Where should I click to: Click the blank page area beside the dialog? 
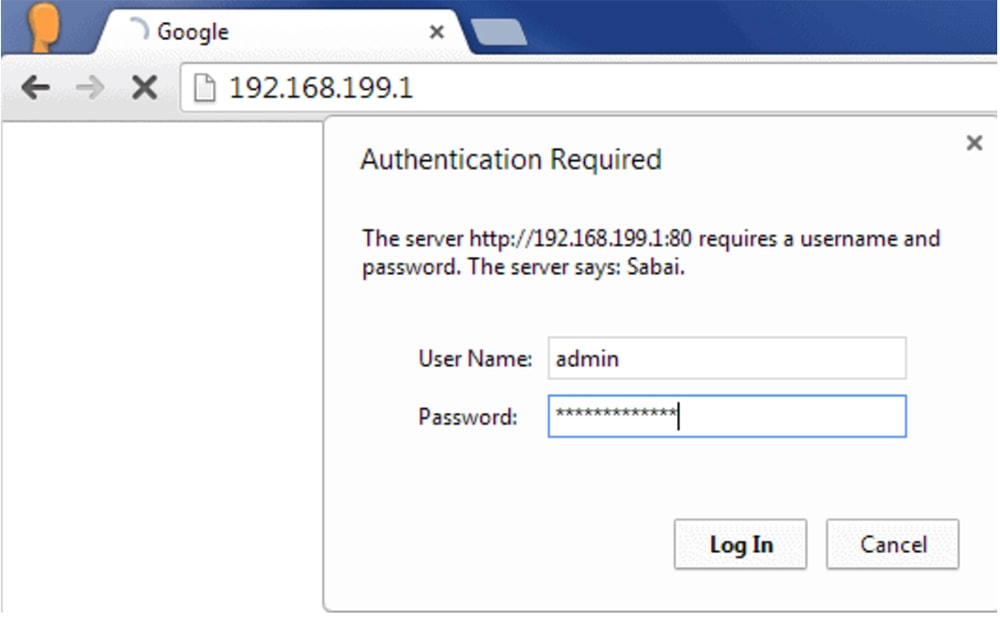coord(163,367)
